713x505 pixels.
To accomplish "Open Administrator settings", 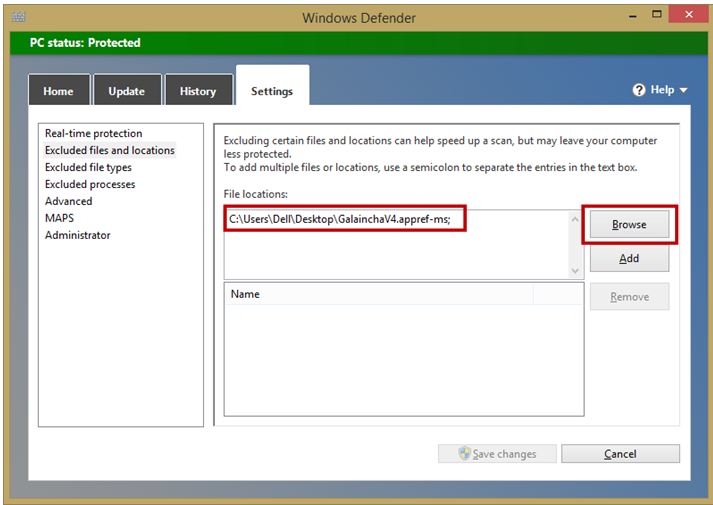I will (x=77, y=235).
